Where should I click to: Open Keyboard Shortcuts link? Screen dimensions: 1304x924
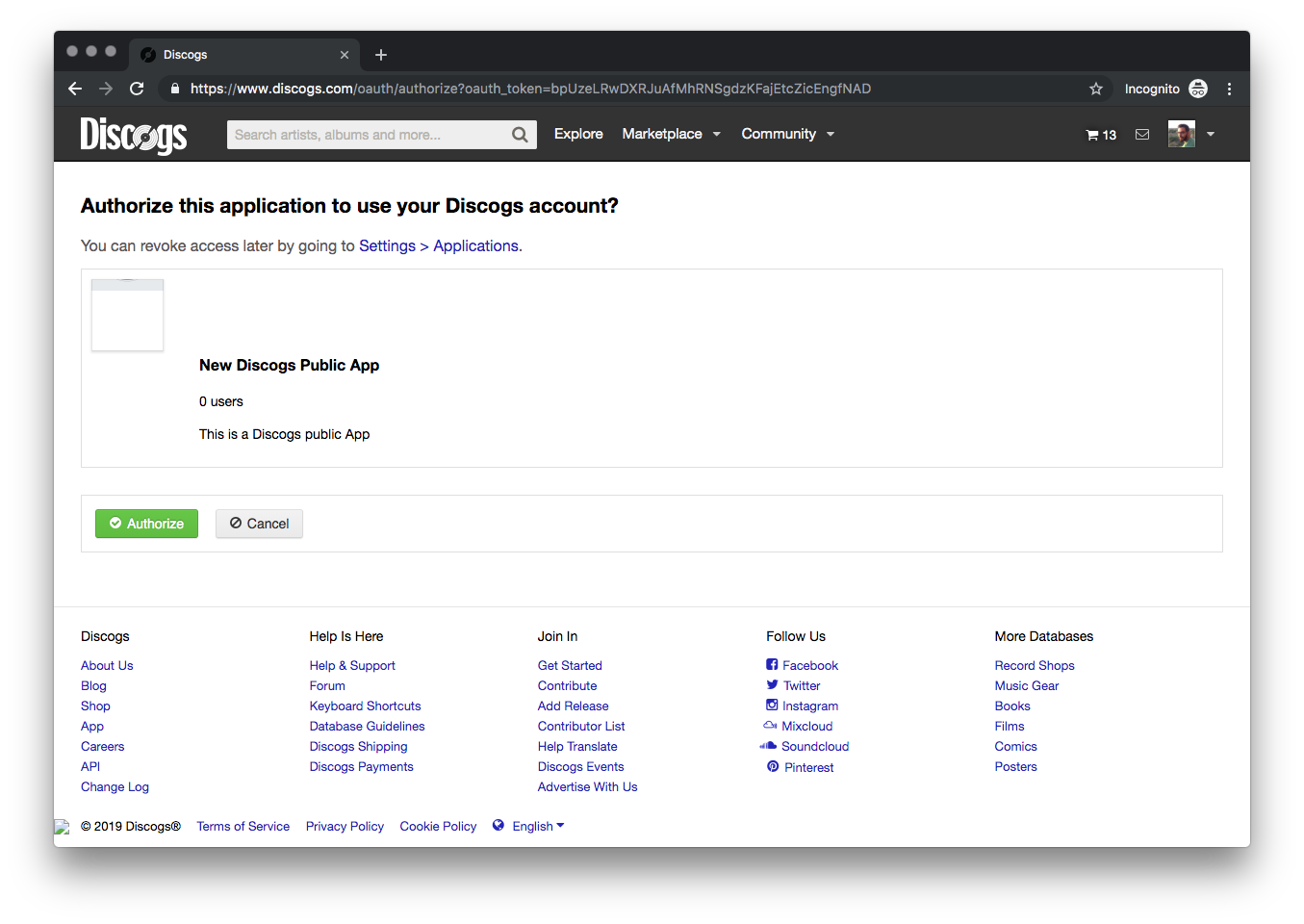(x=365, y=706)
